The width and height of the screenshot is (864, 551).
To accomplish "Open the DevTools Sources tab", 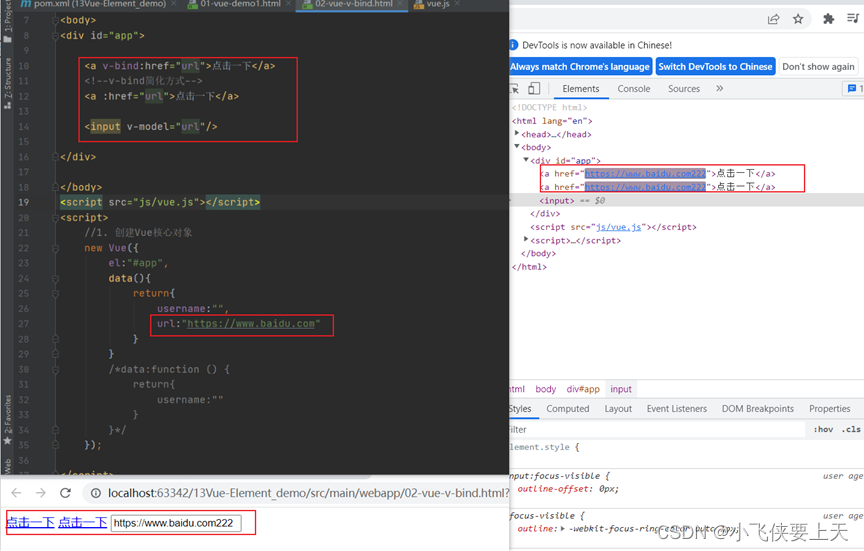I will (684, 89).
